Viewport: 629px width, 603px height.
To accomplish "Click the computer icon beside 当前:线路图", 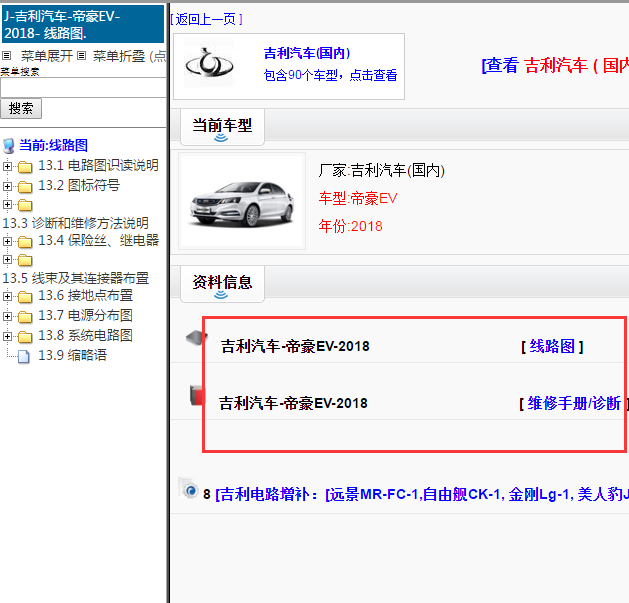I will 9,146.
